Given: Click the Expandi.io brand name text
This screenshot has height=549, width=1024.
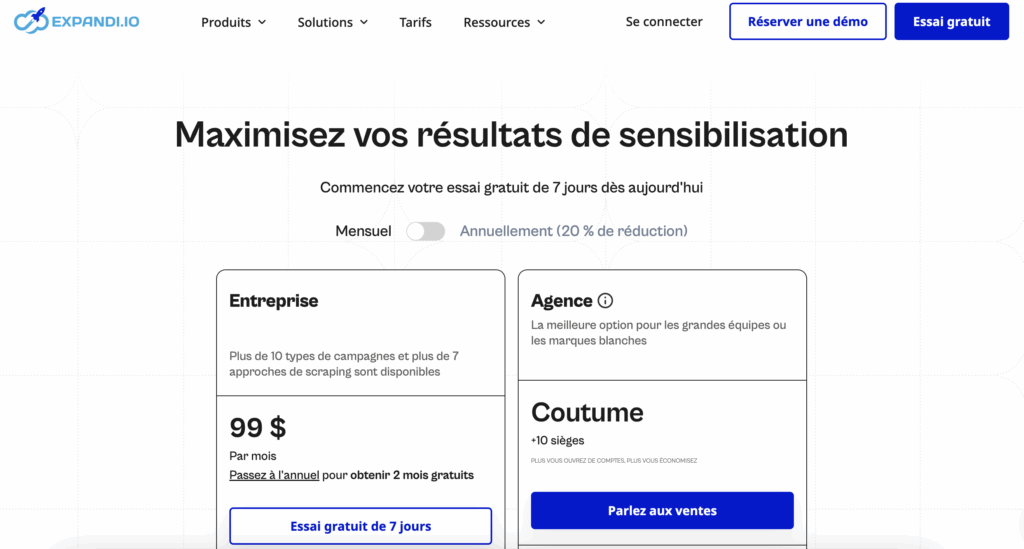Looking at the screenshot, I should tap(96, 20).
